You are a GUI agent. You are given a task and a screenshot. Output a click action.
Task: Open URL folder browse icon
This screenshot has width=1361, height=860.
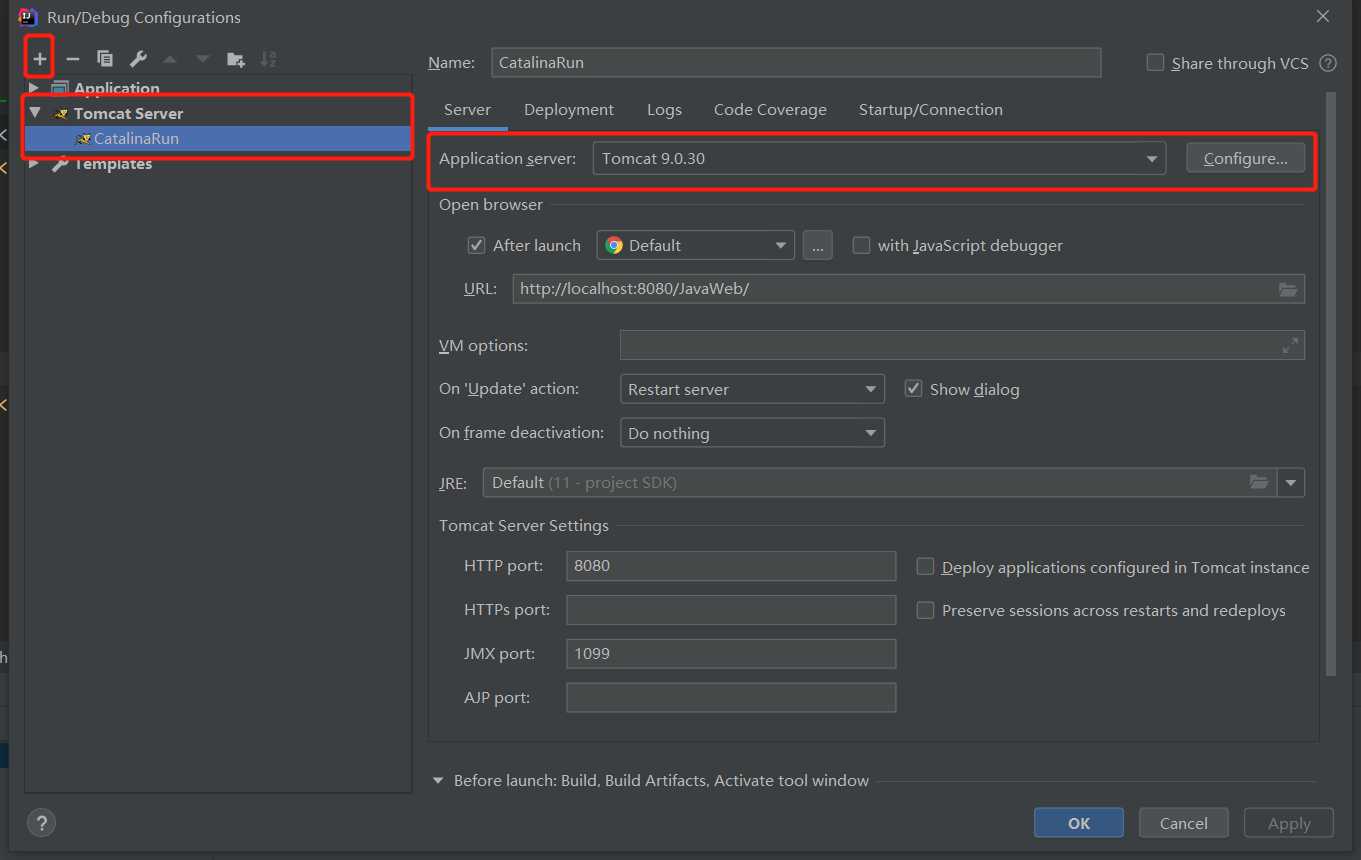(1288, 289)
